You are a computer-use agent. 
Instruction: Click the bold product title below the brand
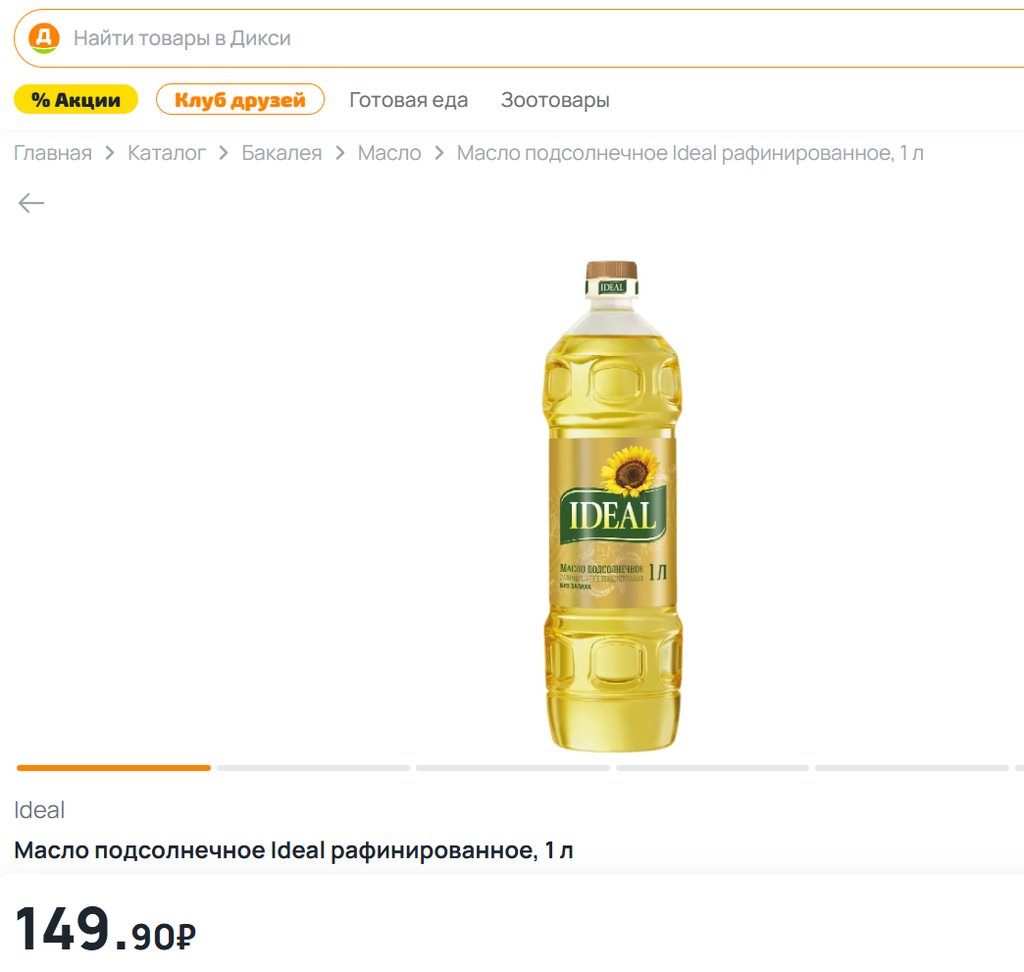[x=294, y=851]
